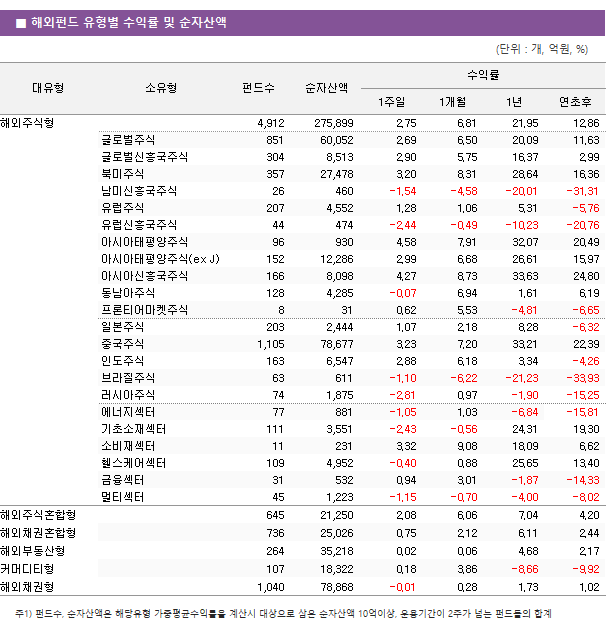Select the unit note '(단위 : 개, 억원, %)'
Screen dimensions: 612x622
(x=542, y=49)
